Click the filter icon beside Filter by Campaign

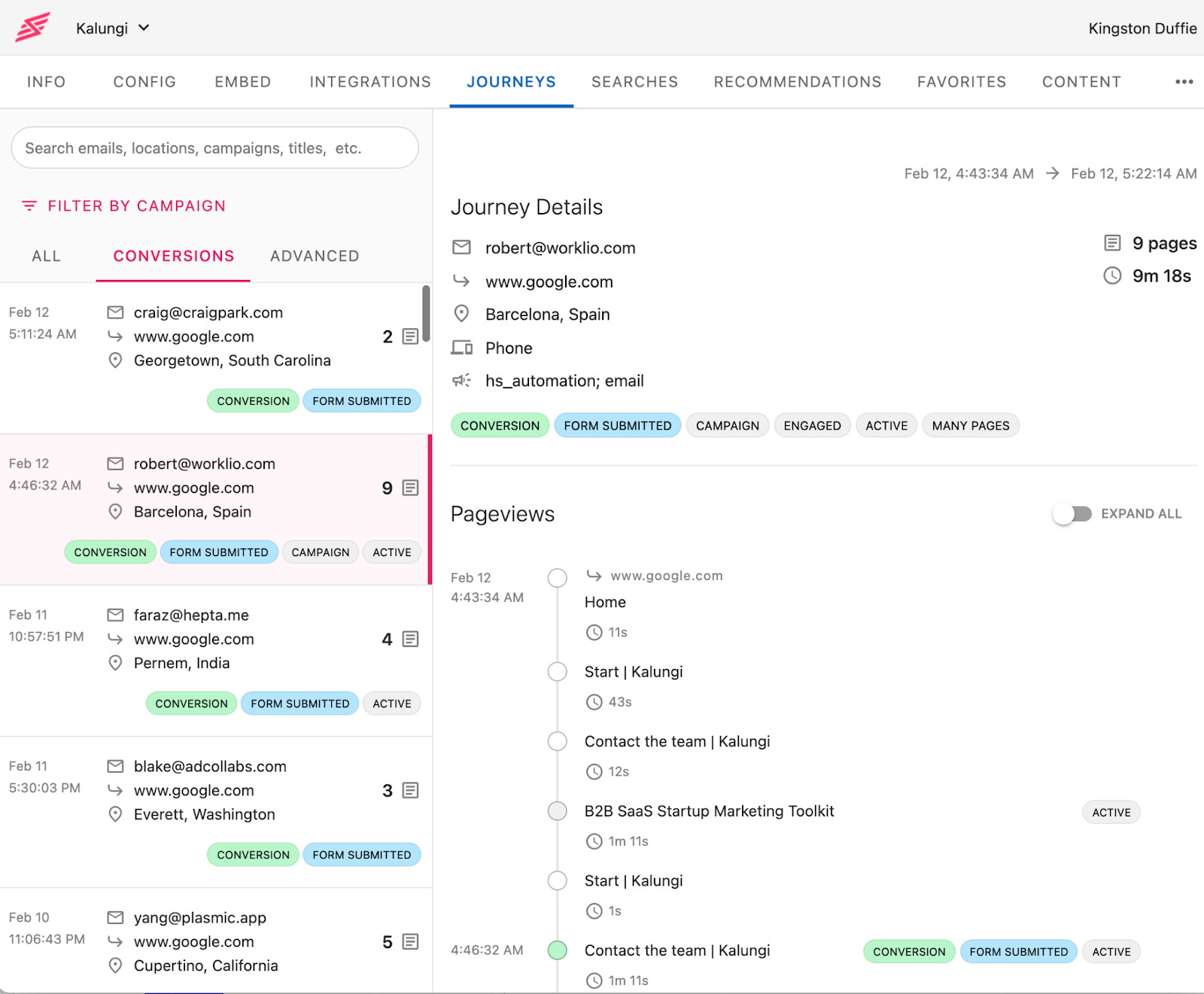click(29, 205)
